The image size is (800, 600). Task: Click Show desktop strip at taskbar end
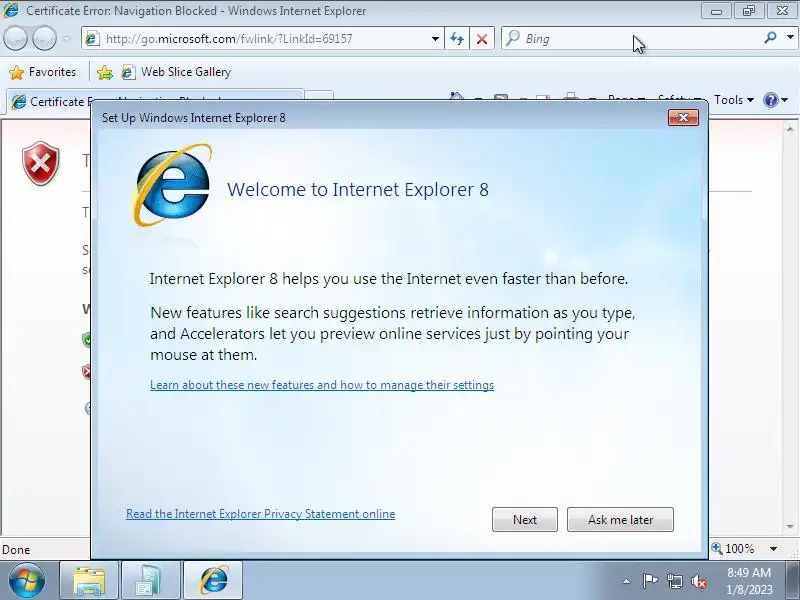792,581
